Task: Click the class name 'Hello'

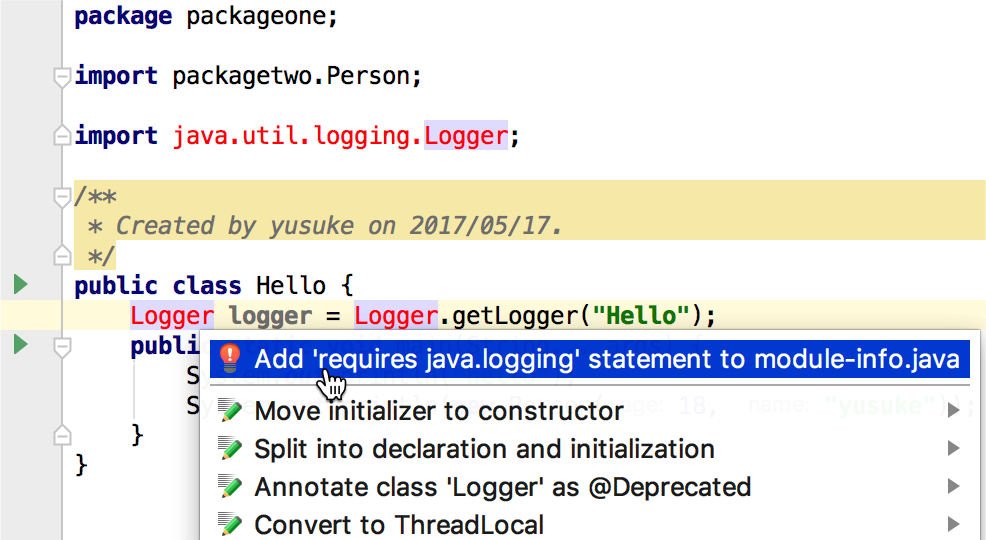Action: point(291,285)
